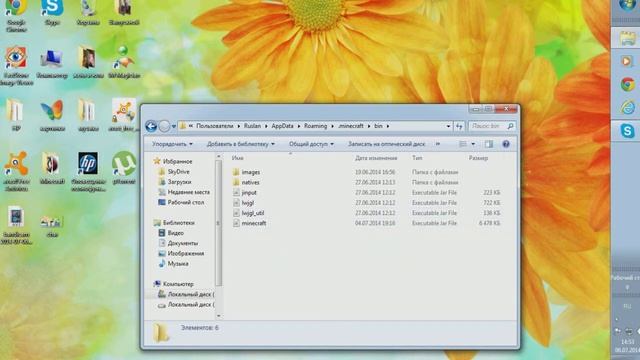640x360 pixels.
Task: Open recent pages dropdown beside Forward
Action: (174, 127)
